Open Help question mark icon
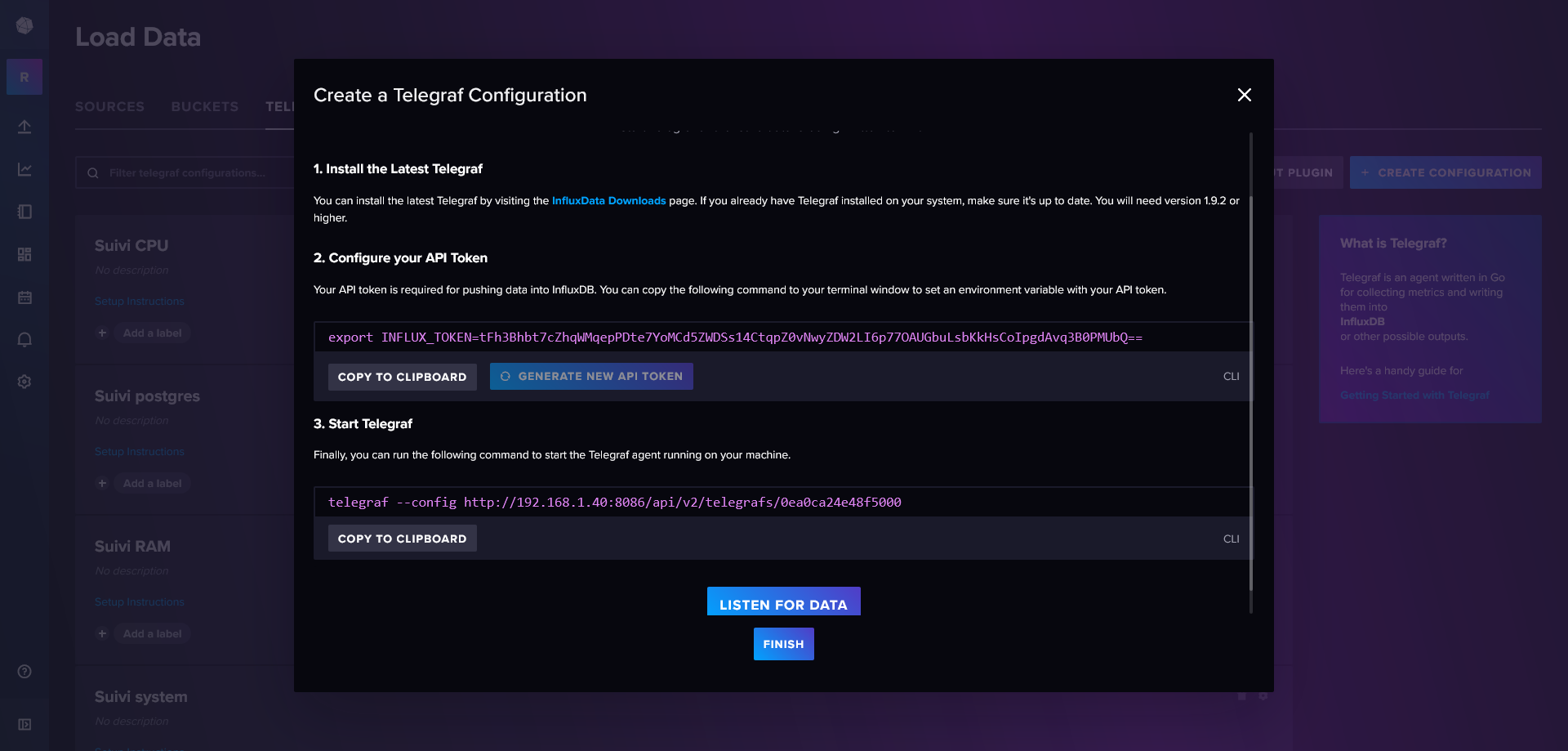1568x751 pixels. [24, 672]
